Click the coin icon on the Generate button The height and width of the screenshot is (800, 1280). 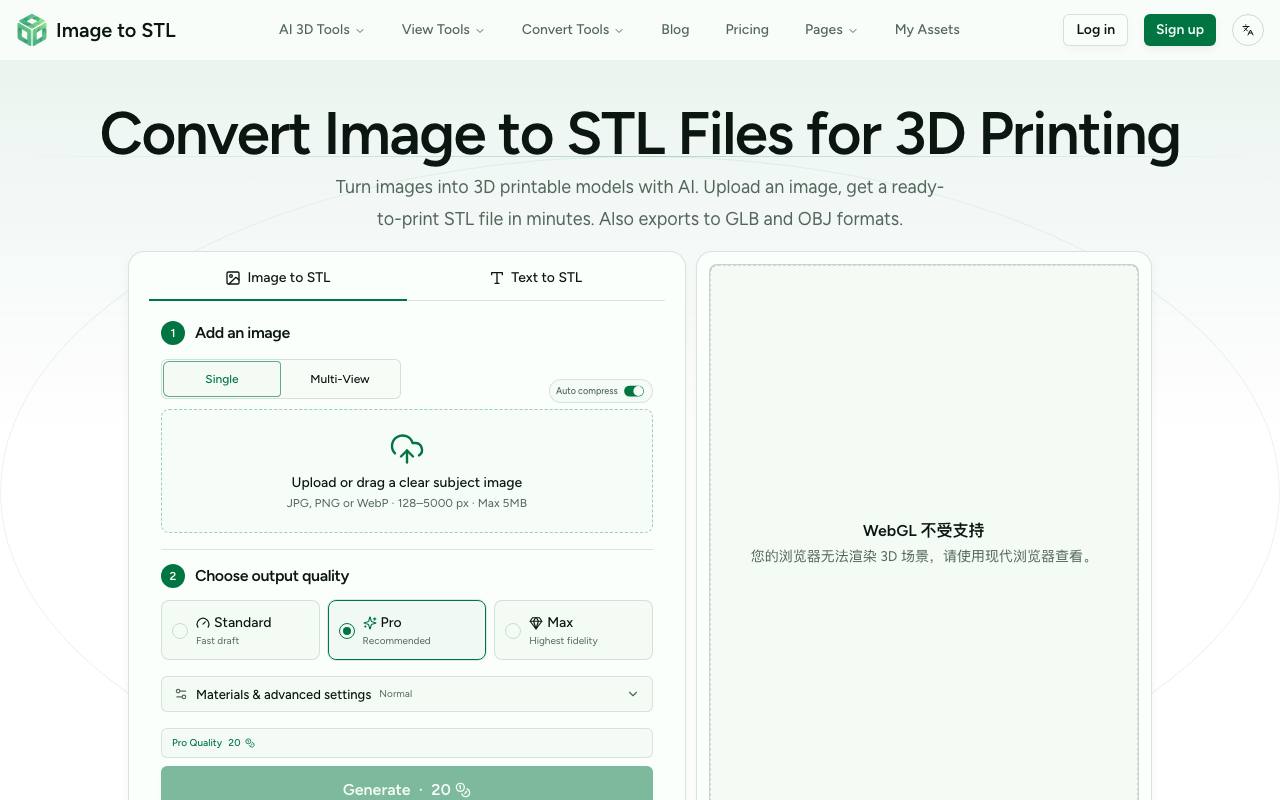pos(463,790)
